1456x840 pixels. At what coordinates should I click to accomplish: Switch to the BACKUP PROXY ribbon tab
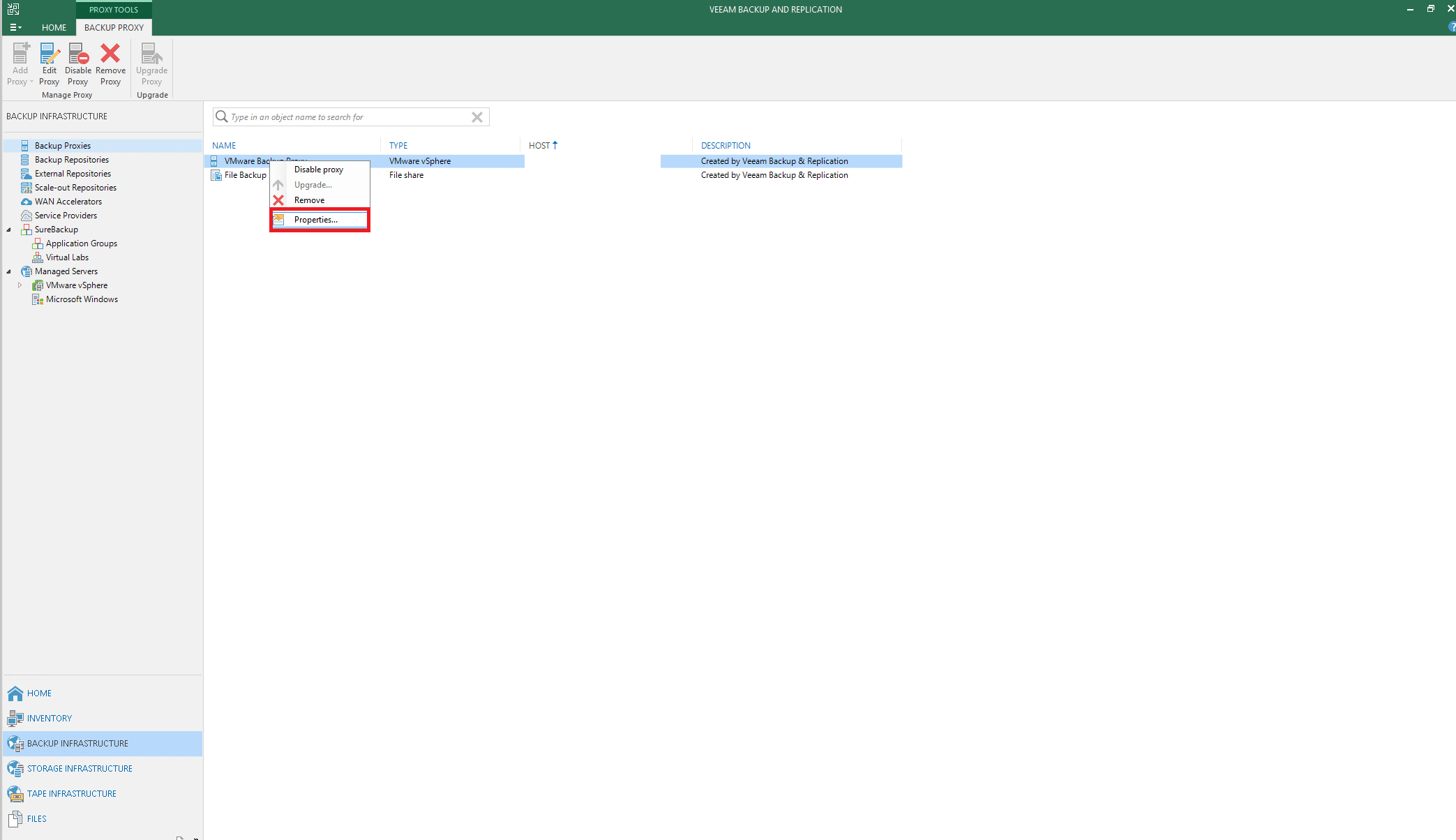(x=114, y=27)
